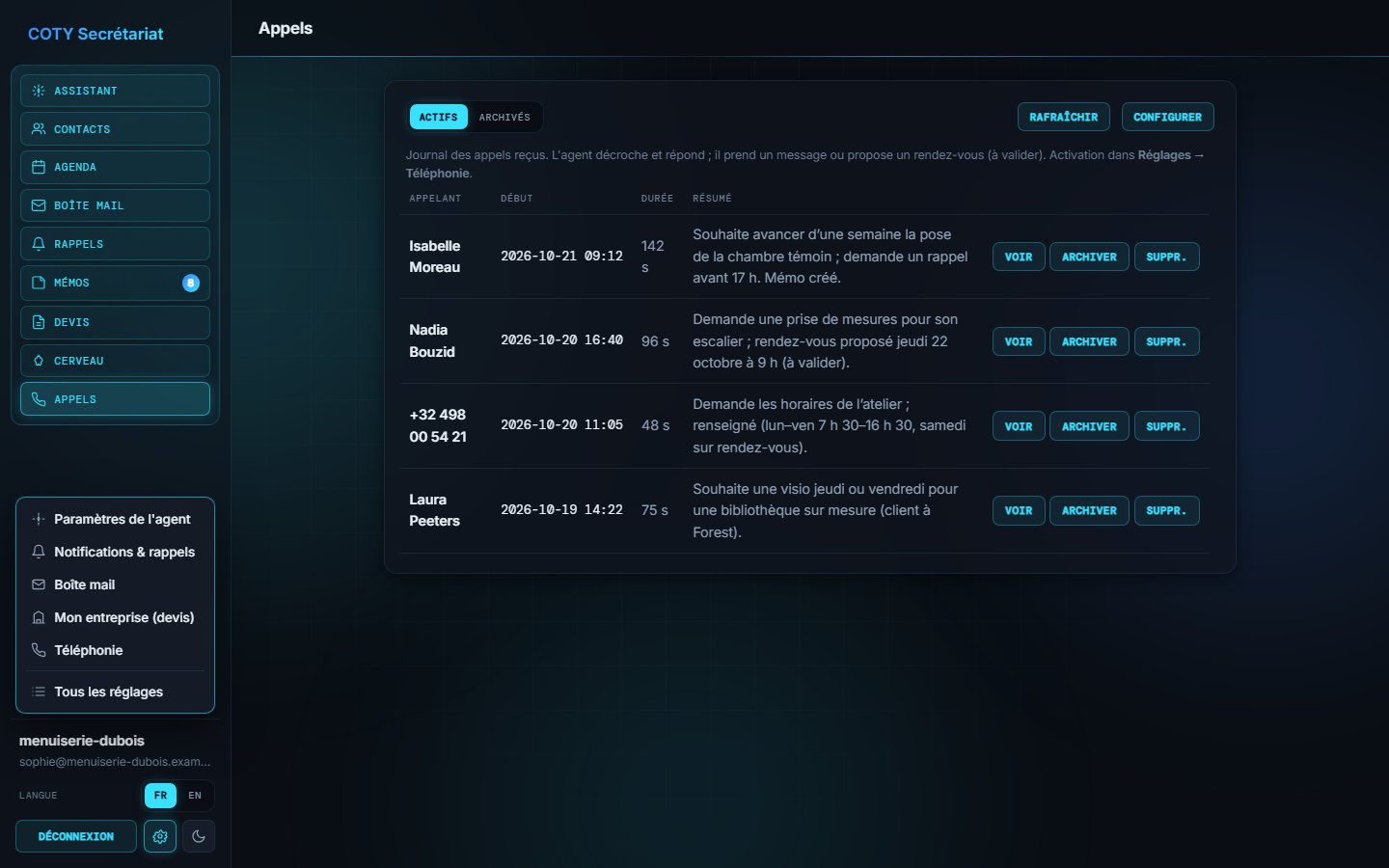Image resolution: width=1389 pixels, height=868 pixels.
Task: Click the Agenda calendar icon
Action: click(39, 167)
